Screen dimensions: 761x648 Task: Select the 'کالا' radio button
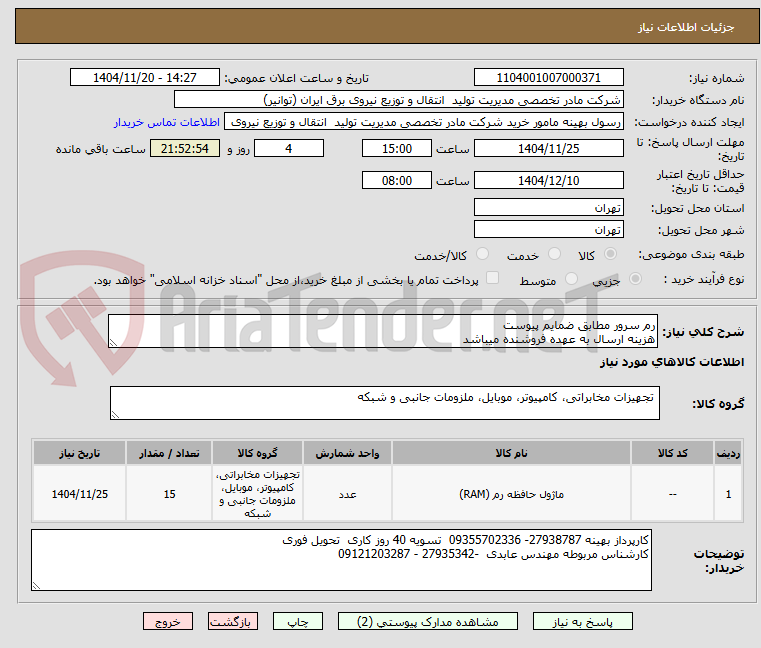tap(611, 254)
